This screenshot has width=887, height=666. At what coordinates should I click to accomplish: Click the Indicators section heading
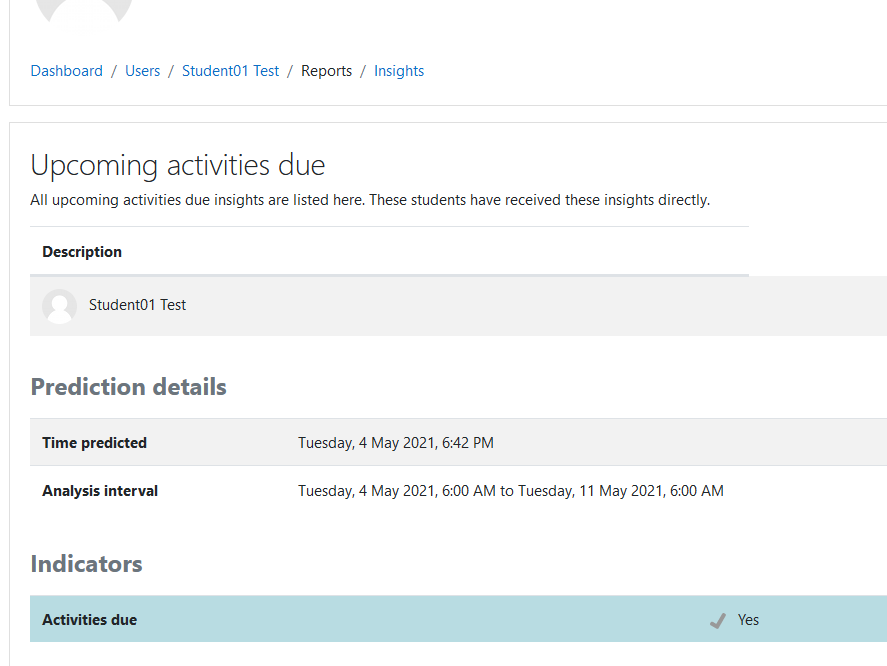87,564
